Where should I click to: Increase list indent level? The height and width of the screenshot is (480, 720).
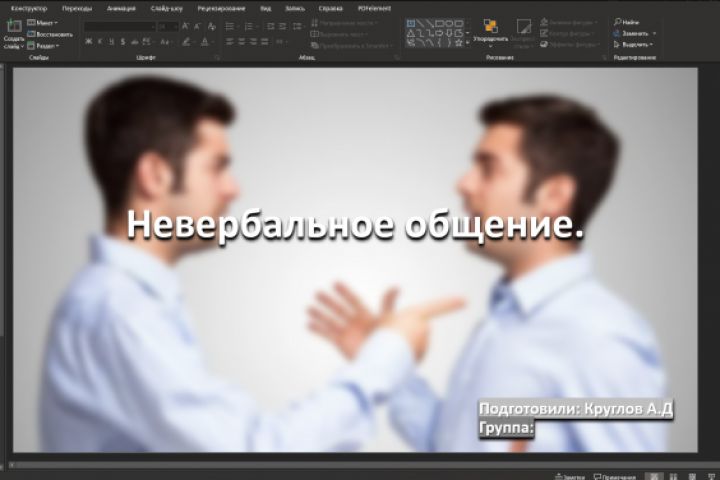click(x=283, y=27)
